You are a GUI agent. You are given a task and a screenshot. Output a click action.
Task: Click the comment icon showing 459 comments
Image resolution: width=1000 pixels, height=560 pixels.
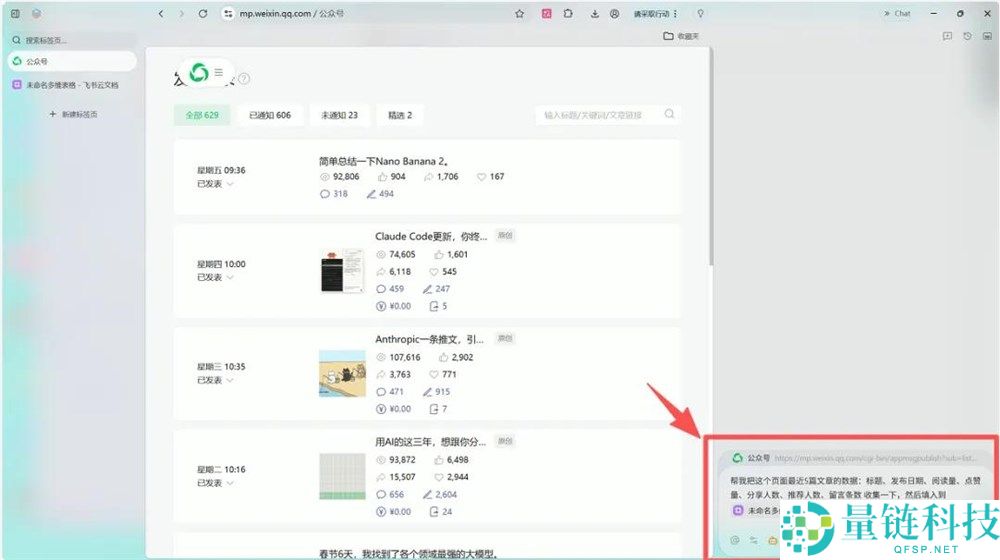[381, 289]
